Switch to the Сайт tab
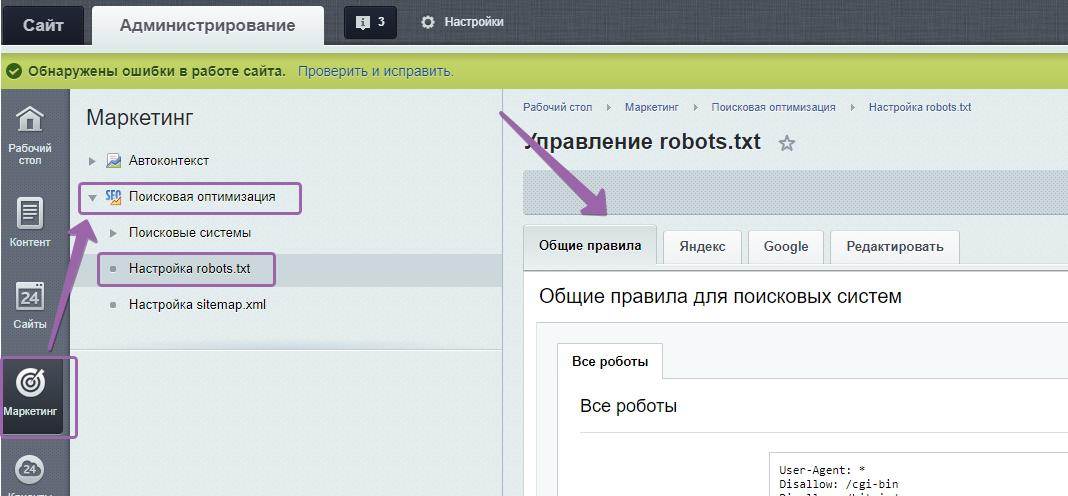This screenshot has width=1068, height=496. (43, 25)
